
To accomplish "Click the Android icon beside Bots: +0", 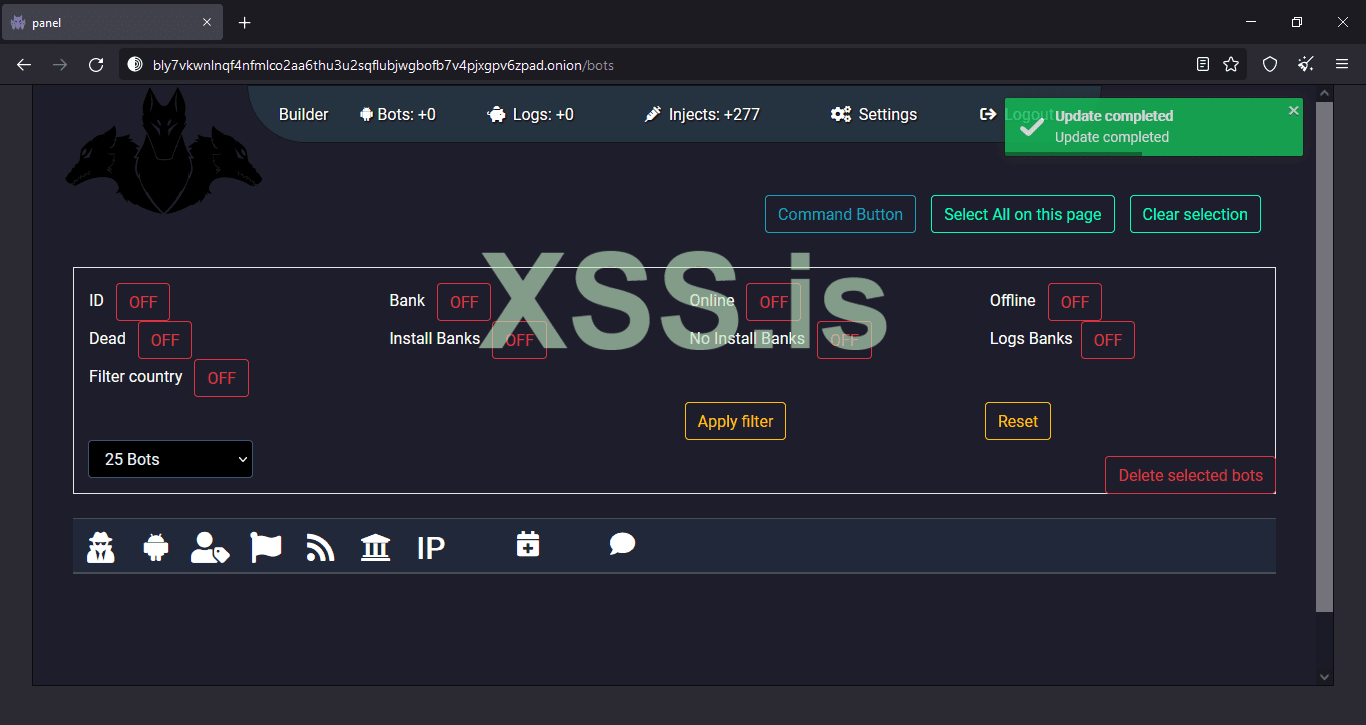I will coord(366,115).
